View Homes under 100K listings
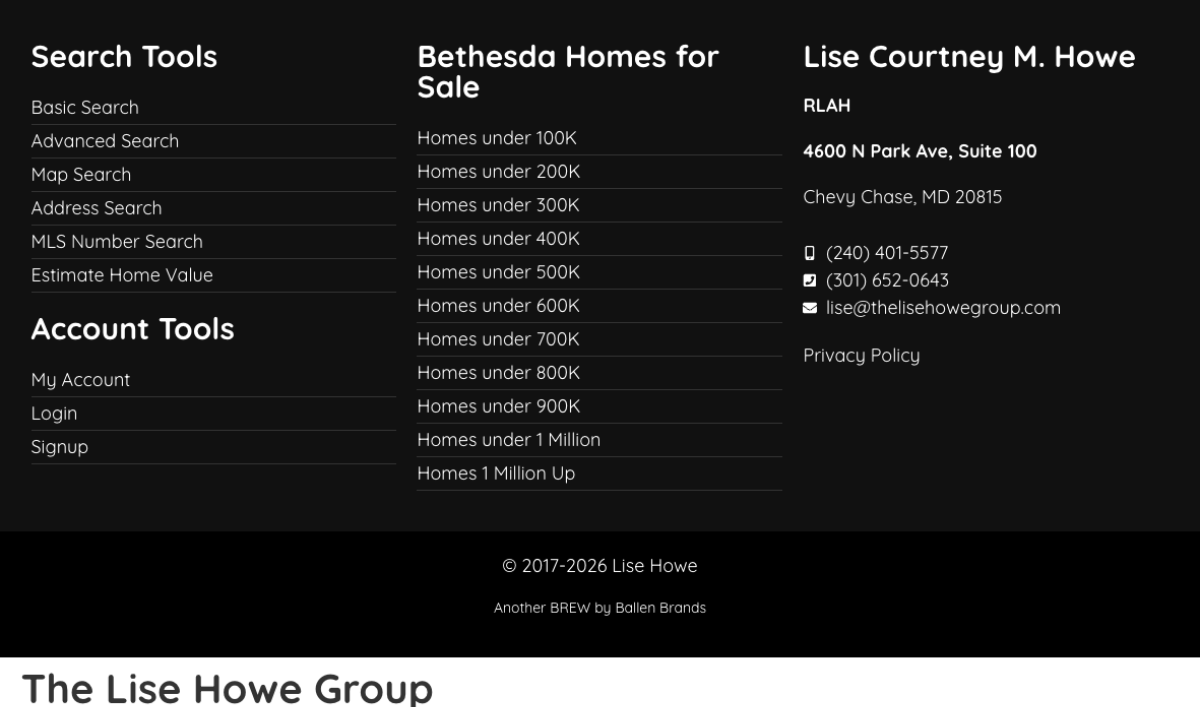 [x=497, y=138]
